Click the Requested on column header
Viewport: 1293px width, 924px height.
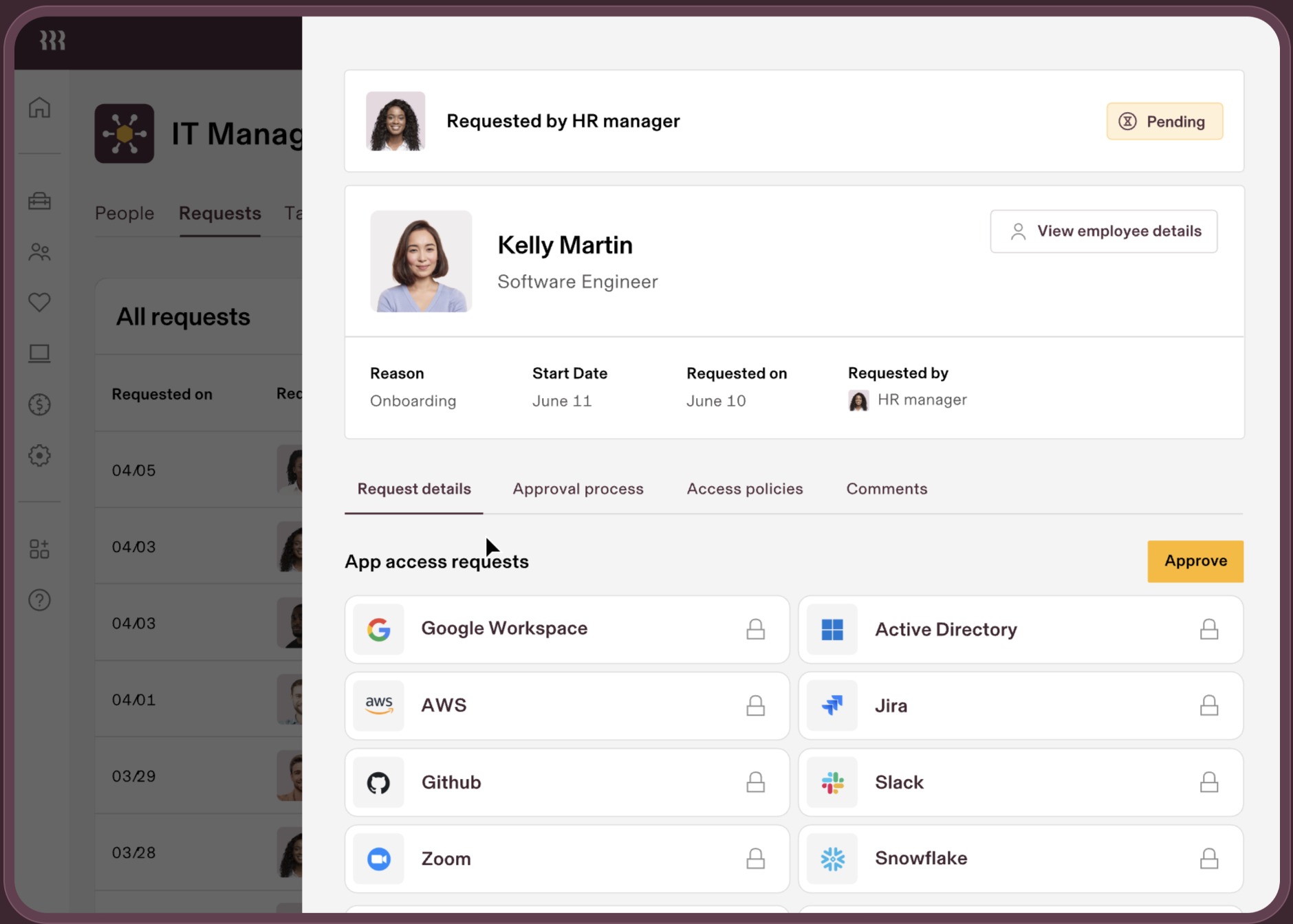coord(162,394)
